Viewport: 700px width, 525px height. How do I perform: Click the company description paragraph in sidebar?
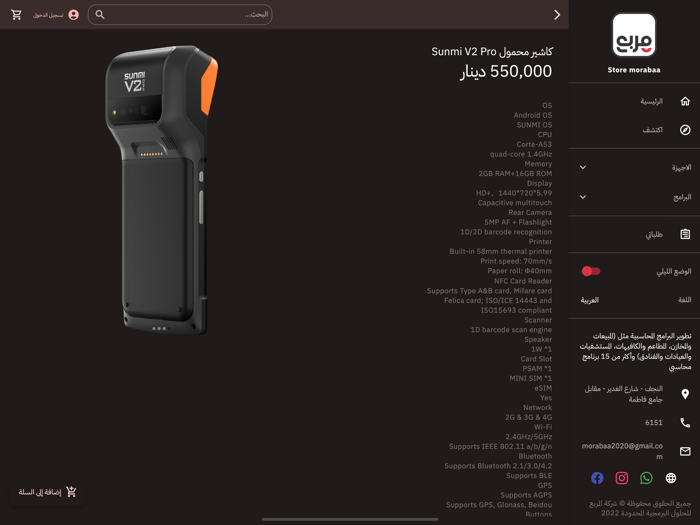point(635,351)
